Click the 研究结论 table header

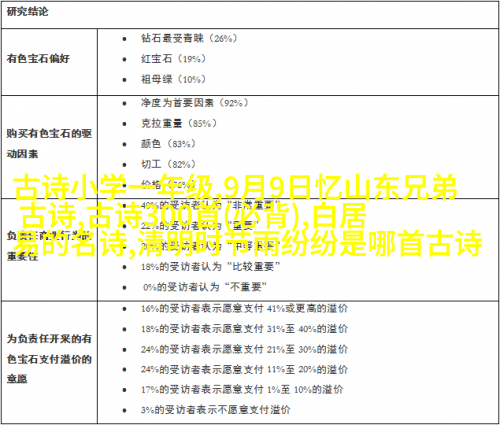click(27, 12)
